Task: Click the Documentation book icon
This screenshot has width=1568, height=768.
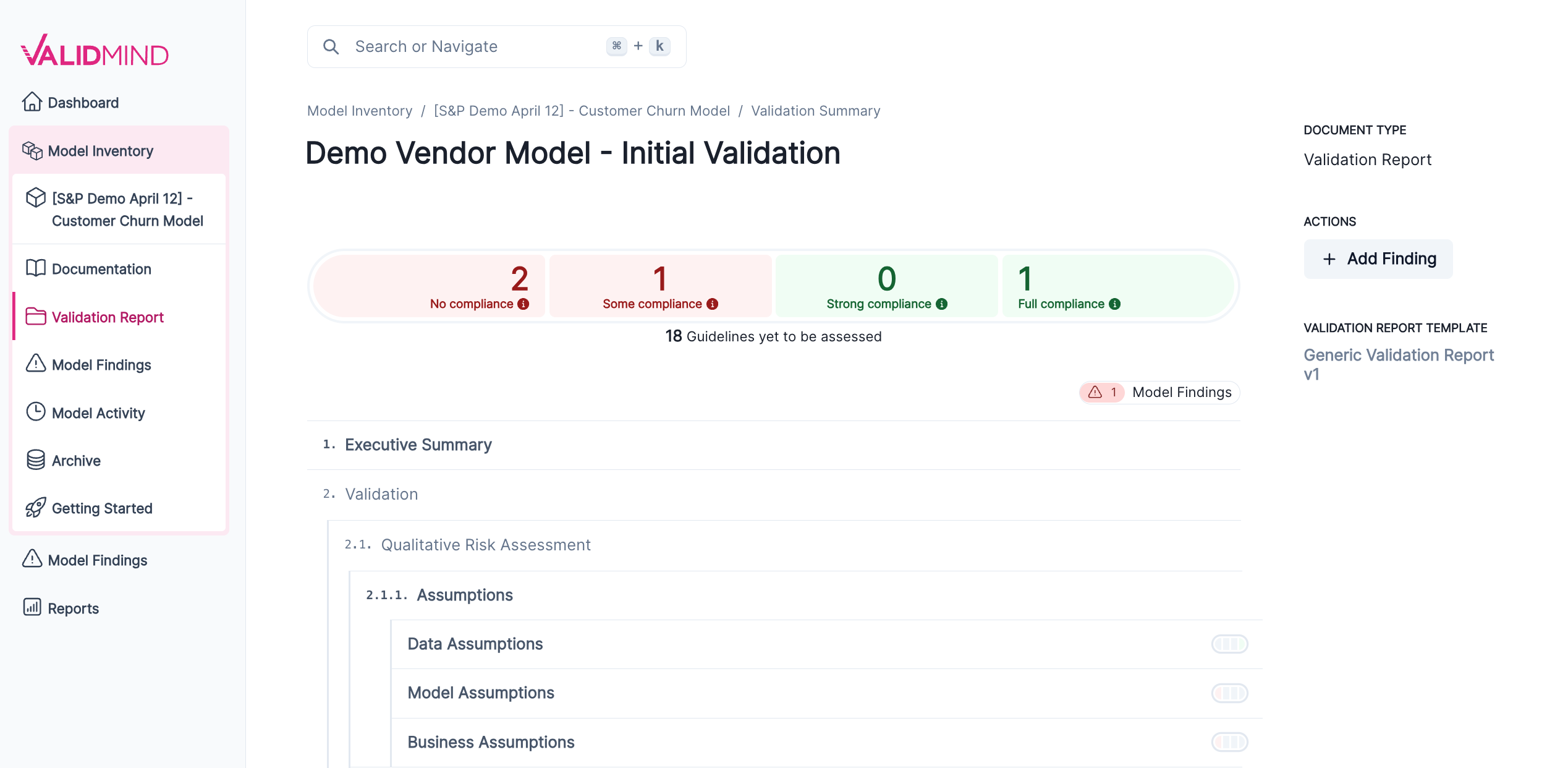Action: tap(35, 268)
